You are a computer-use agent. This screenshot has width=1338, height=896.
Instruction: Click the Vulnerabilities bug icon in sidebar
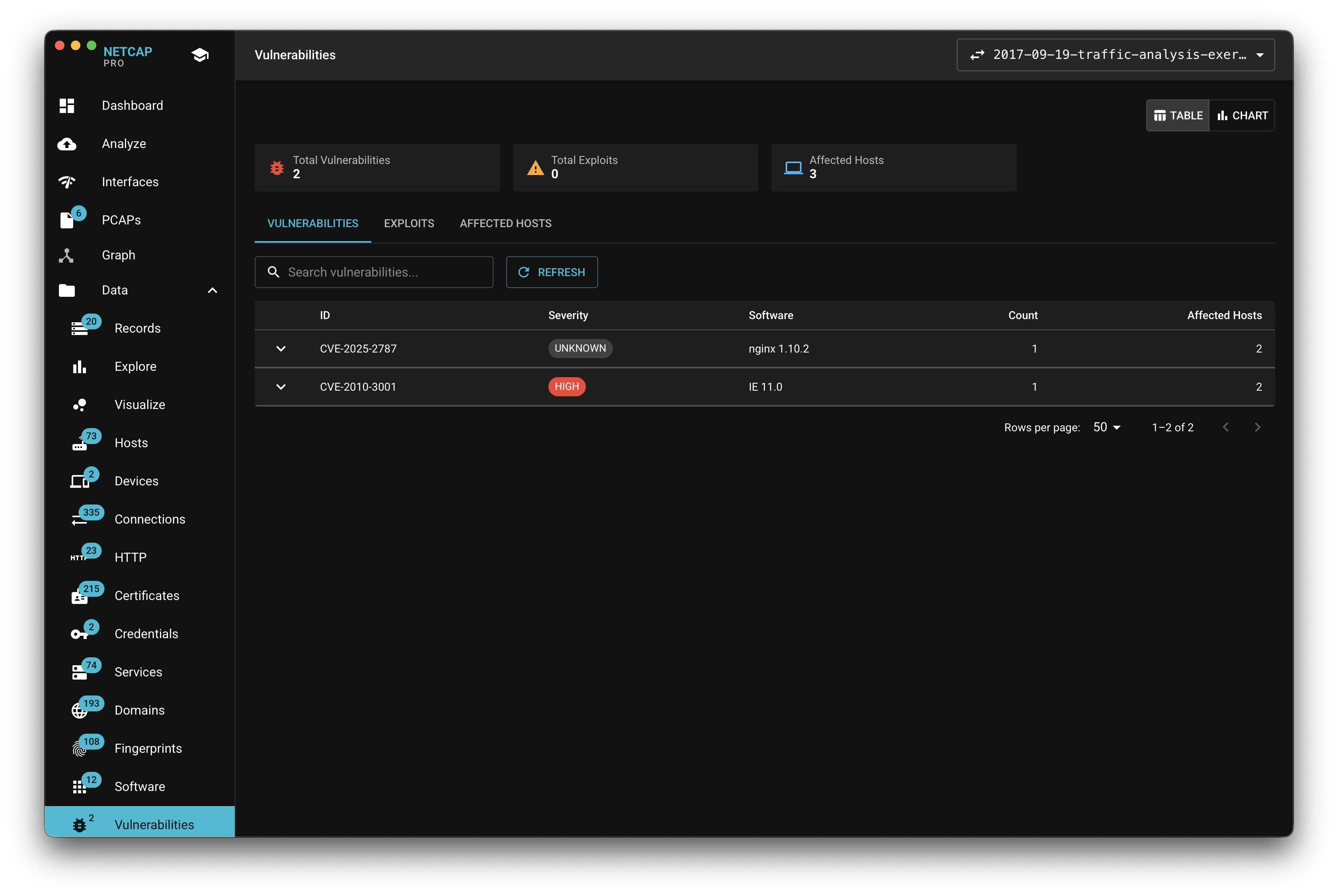click(x=80, y=825)
